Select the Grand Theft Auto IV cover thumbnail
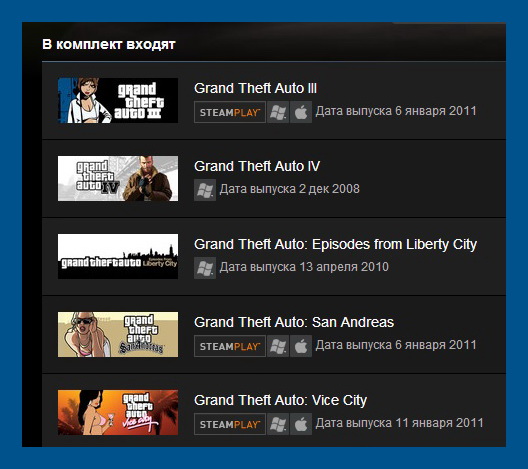The image size is (528, 469). pyautogui.click(x=118, y=178)
